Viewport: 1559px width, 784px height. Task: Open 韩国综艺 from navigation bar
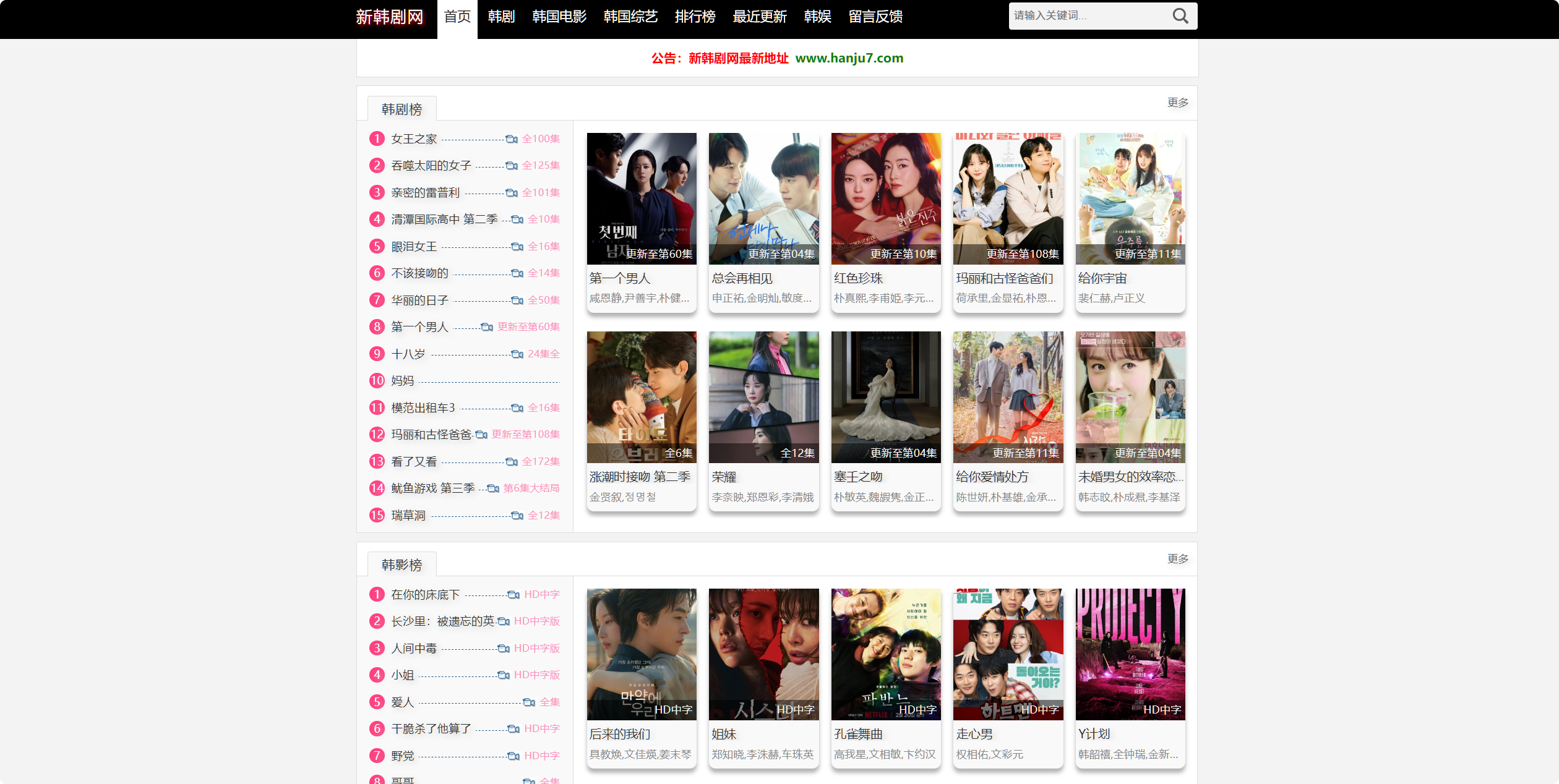[x=630, y=17]
